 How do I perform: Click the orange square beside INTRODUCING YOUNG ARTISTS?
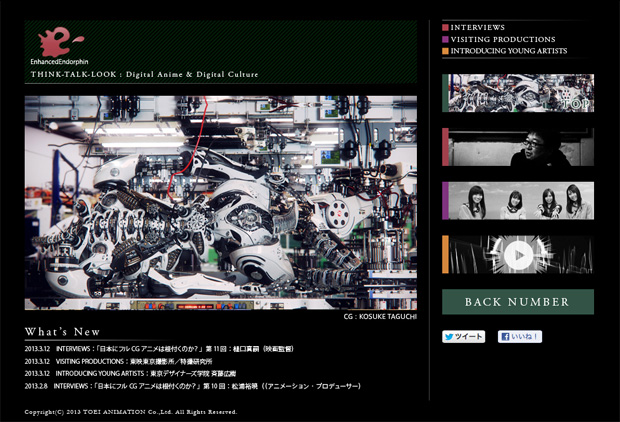[445, 51]
